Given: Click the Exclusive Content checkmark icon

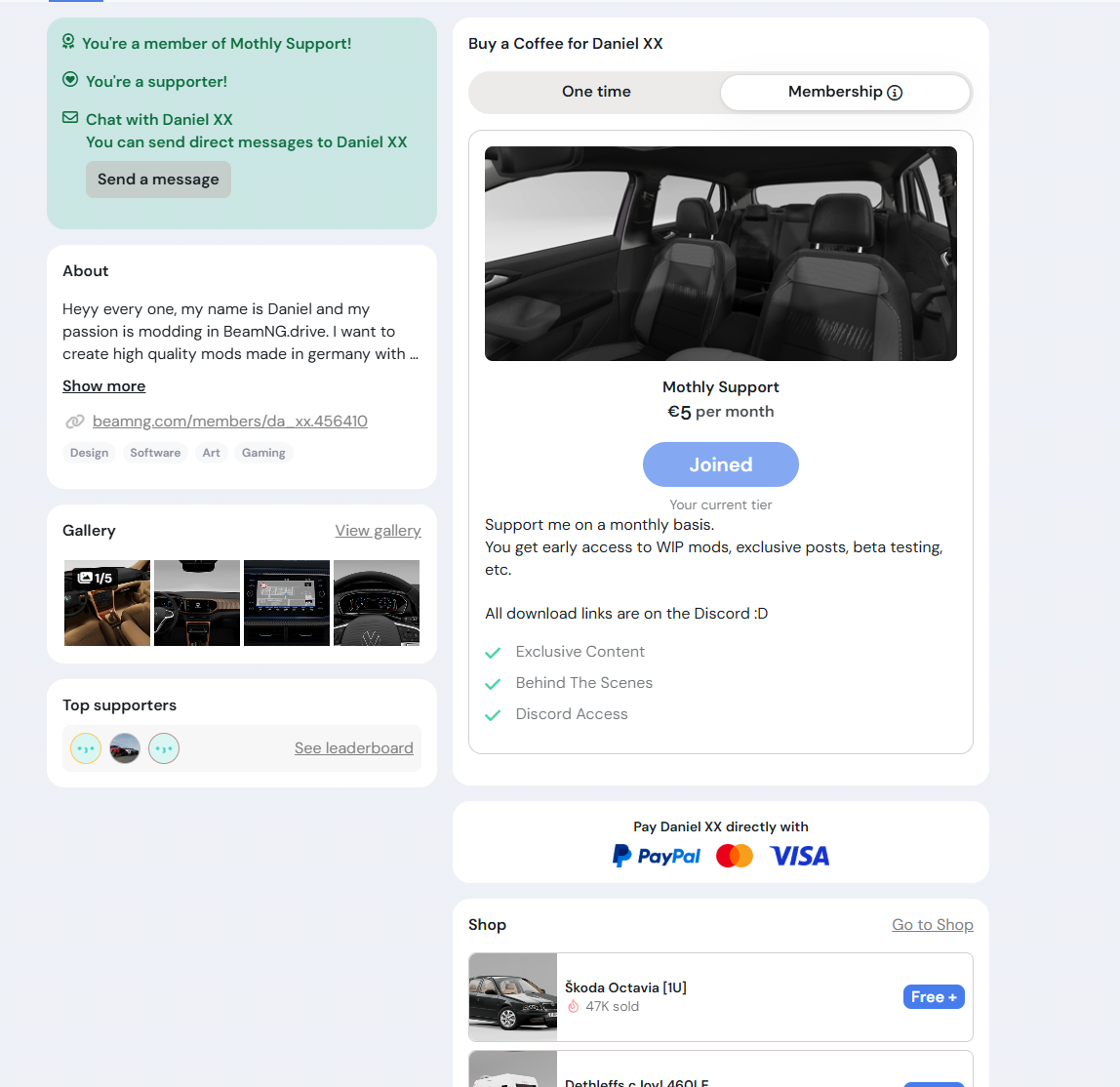Looking at the screenshot, I should click(493, 653).
